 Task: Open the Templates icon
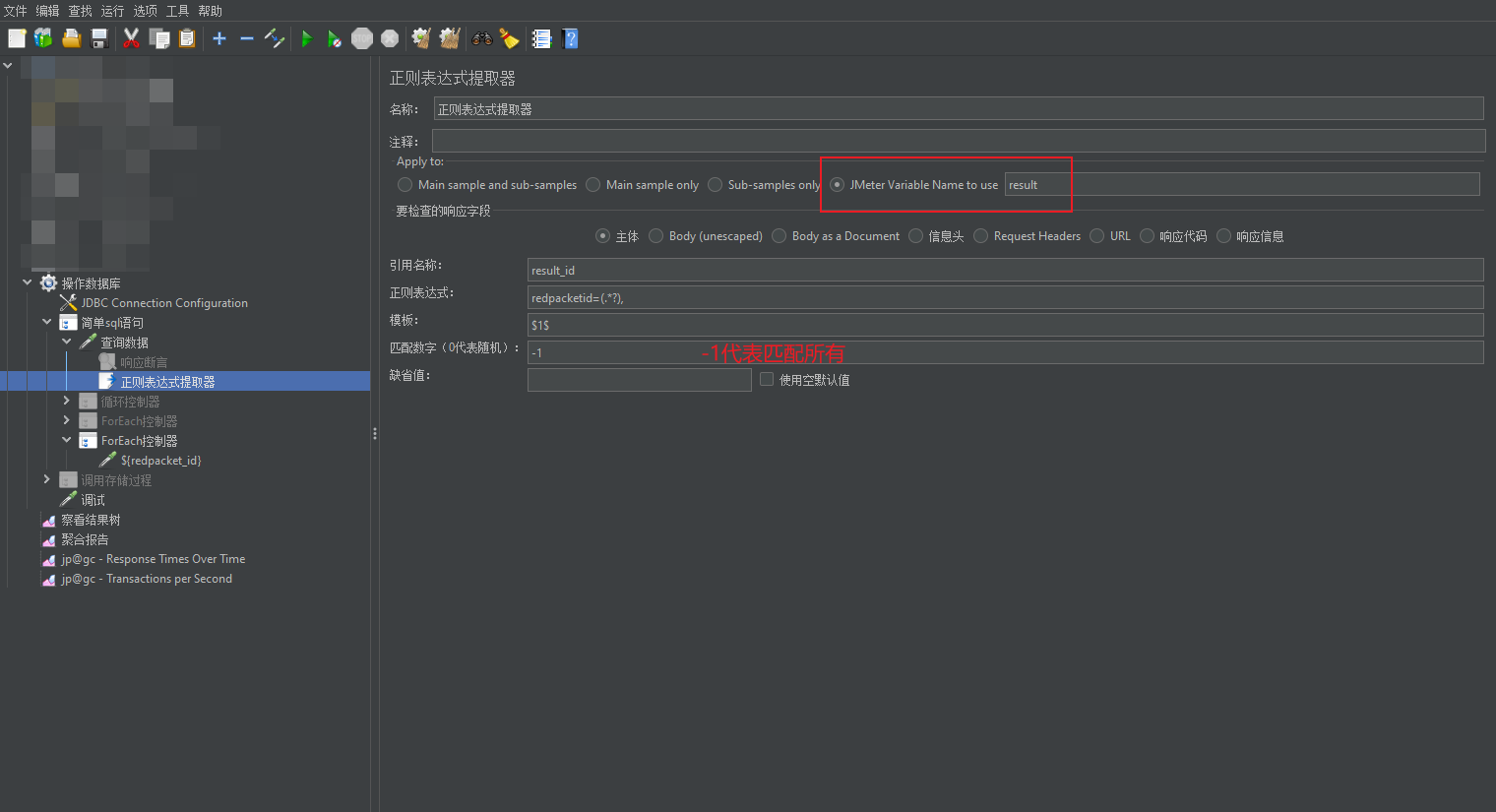[x=43, y=38]
